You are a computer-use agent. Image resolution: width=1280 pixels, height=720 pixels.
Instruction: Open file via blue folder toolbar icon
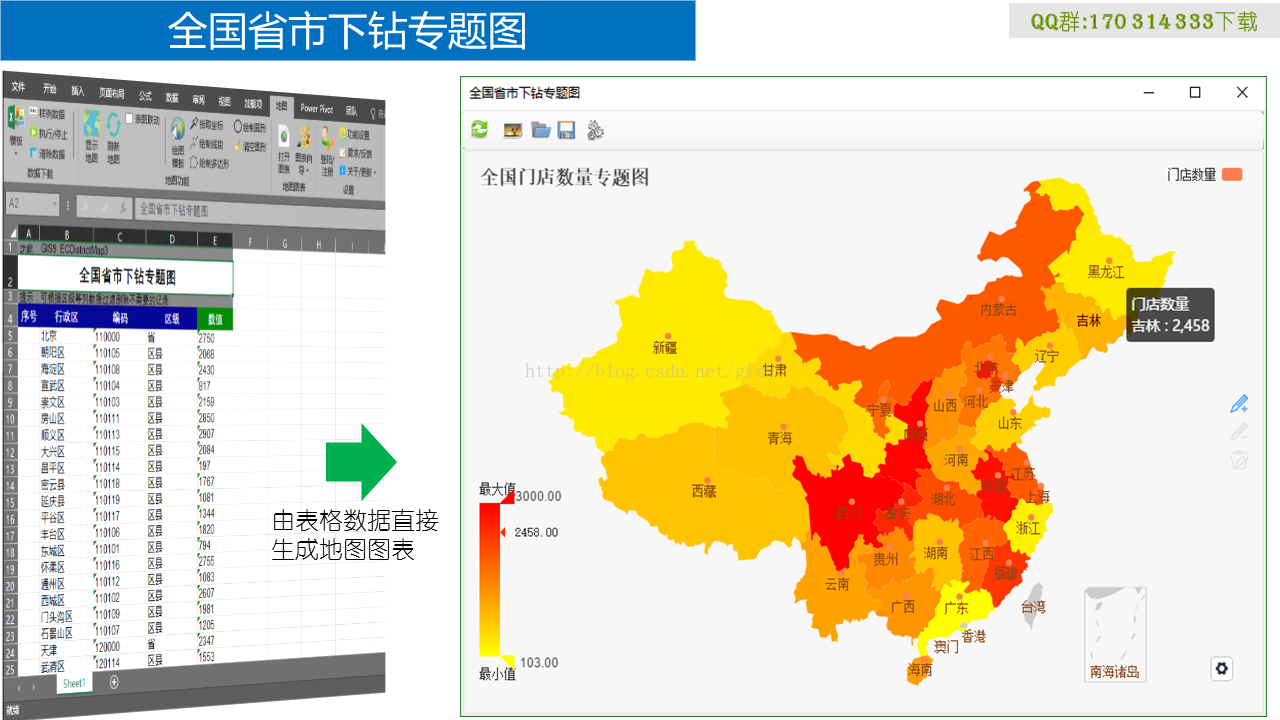click(540, 130)
